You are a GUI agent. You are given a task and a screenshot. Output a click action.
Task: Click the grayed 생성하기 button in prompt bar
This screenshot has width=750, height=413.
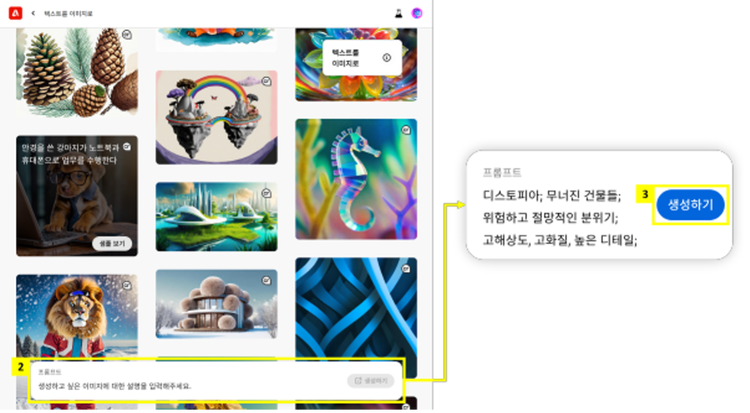(371, 381)
